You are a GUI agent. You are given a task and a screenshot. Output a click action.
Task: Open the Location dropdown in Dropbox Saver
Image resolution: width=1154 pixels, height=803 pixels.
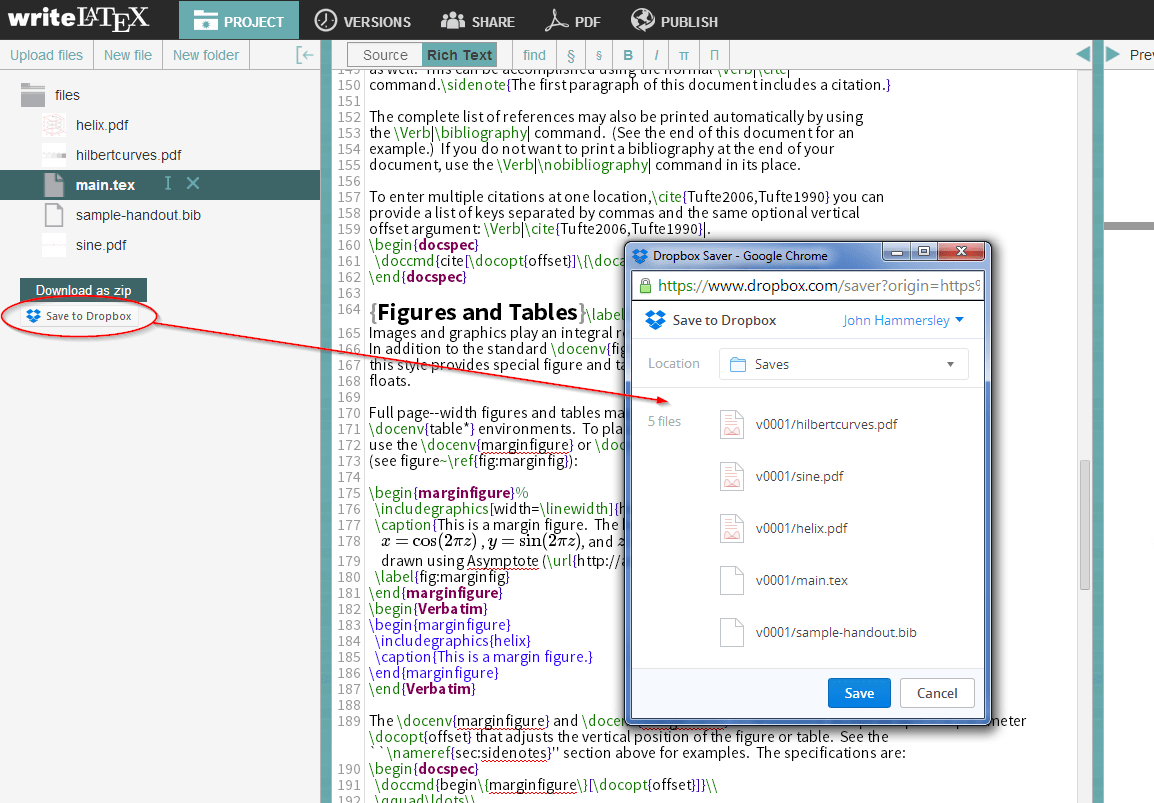(843, 364)
